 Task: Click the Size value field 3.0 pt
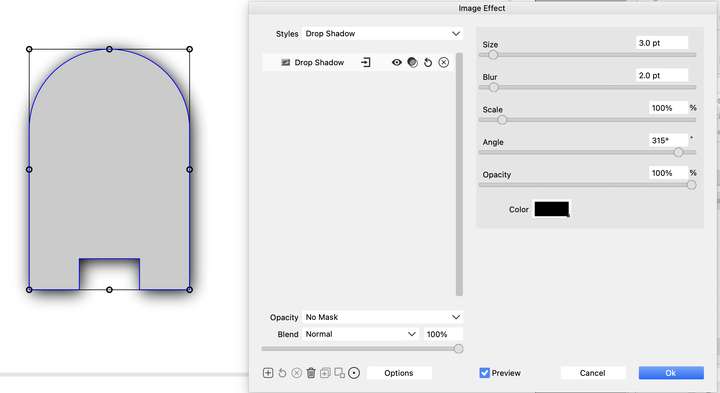pos(662,43)
